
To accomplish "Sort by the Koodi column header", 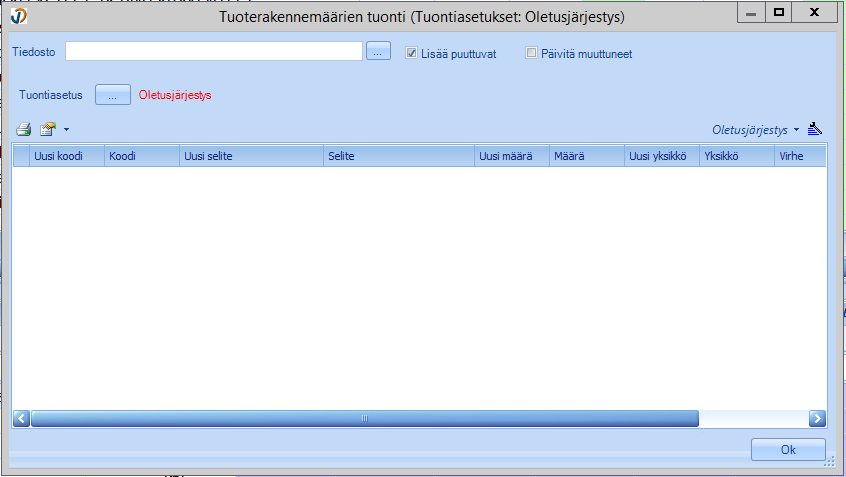I will click(142, 156).
